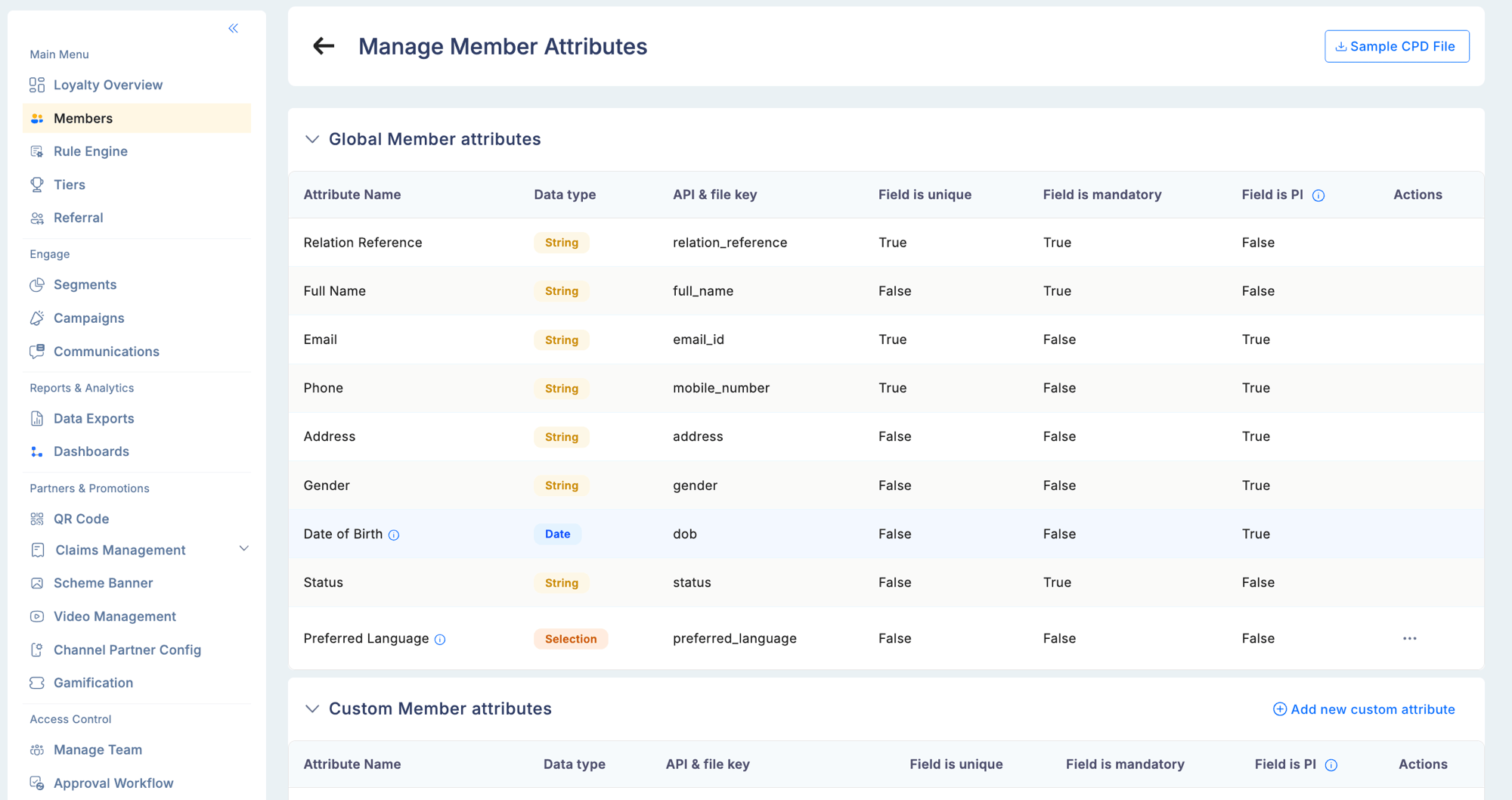Open Scheme Banner
1512x800 pixels.
[x=104, y=583]
